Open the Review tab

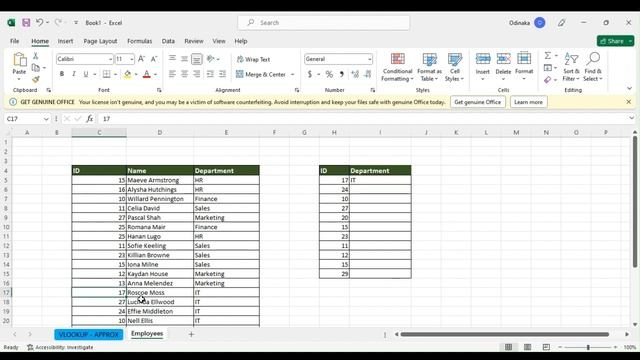point(194,41)
